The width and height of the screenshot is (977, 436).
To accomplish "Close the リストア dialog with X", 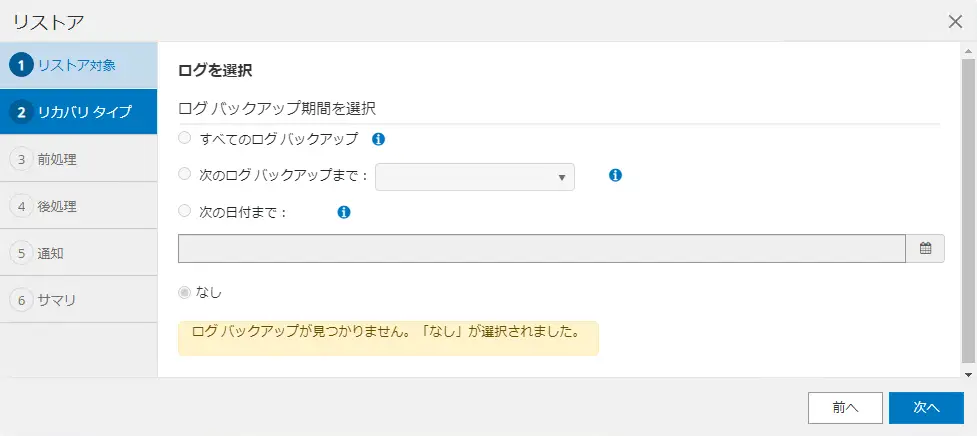I will 955,22.
